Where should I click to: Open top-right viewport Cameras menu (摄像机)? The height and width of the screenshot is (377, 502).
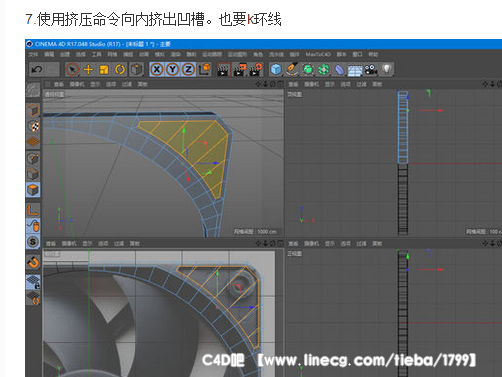(x=311, y=84)
